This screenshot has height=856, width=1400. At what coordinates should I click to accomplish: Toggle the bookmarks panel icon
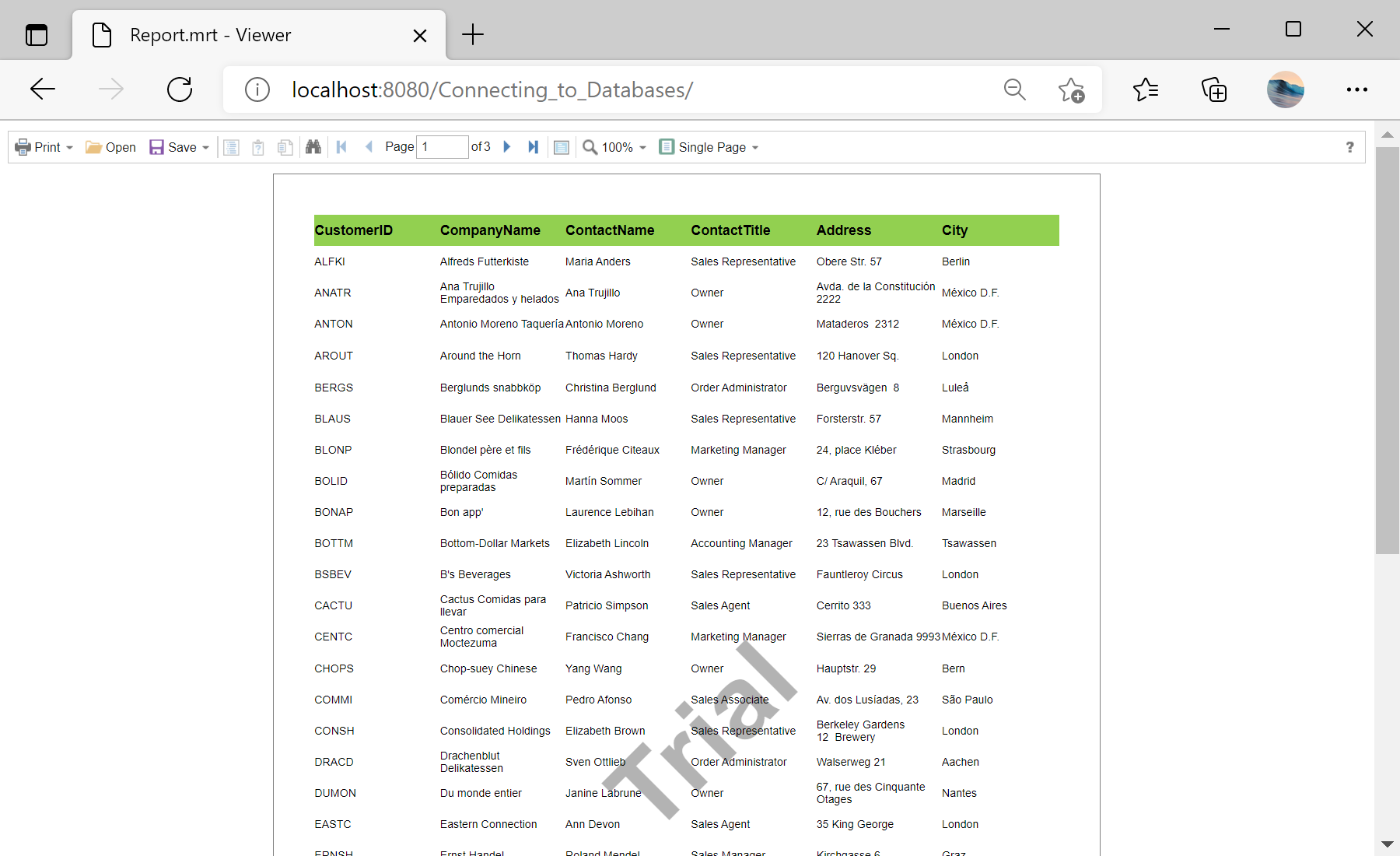231,147
